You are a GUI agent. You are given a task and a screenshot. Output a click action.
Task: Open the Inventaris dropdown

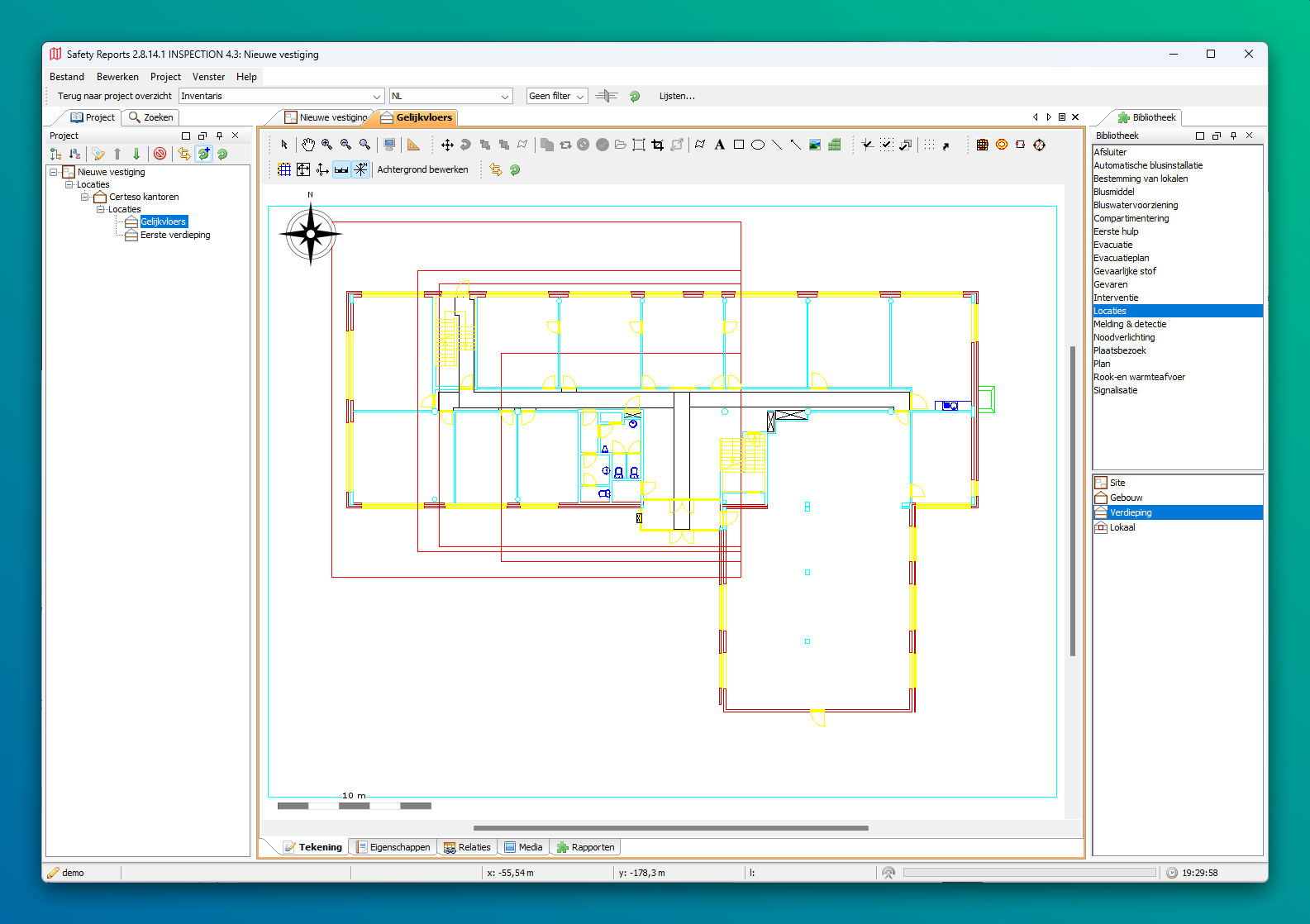(376, 97)
